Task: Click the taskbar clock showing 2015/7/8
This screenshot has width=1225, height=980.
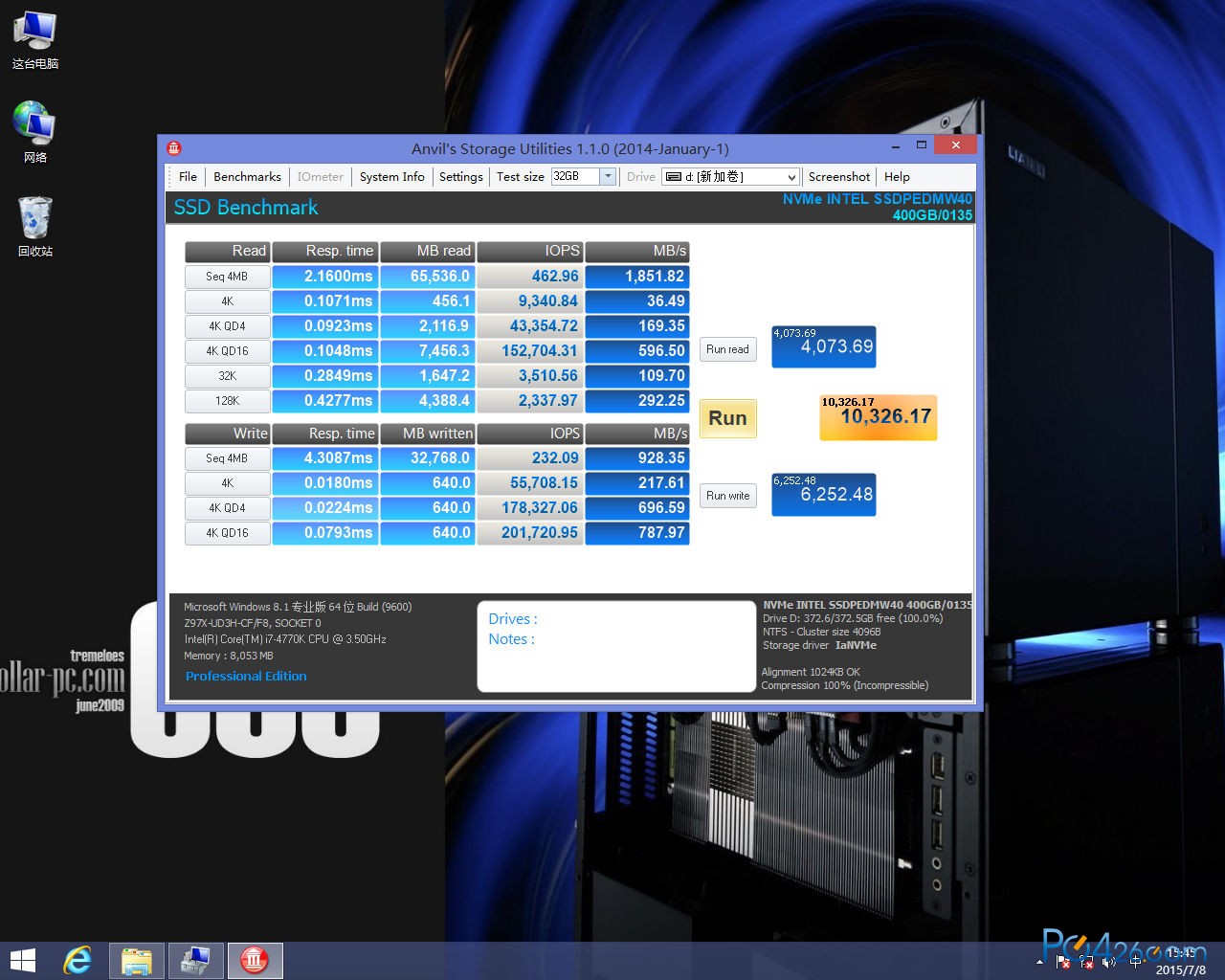Action: (x=1181, y=962)
